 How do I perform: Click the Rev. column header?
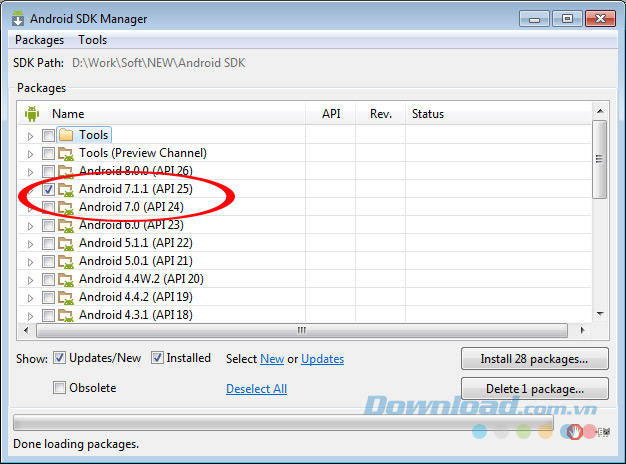coord(381,114)
